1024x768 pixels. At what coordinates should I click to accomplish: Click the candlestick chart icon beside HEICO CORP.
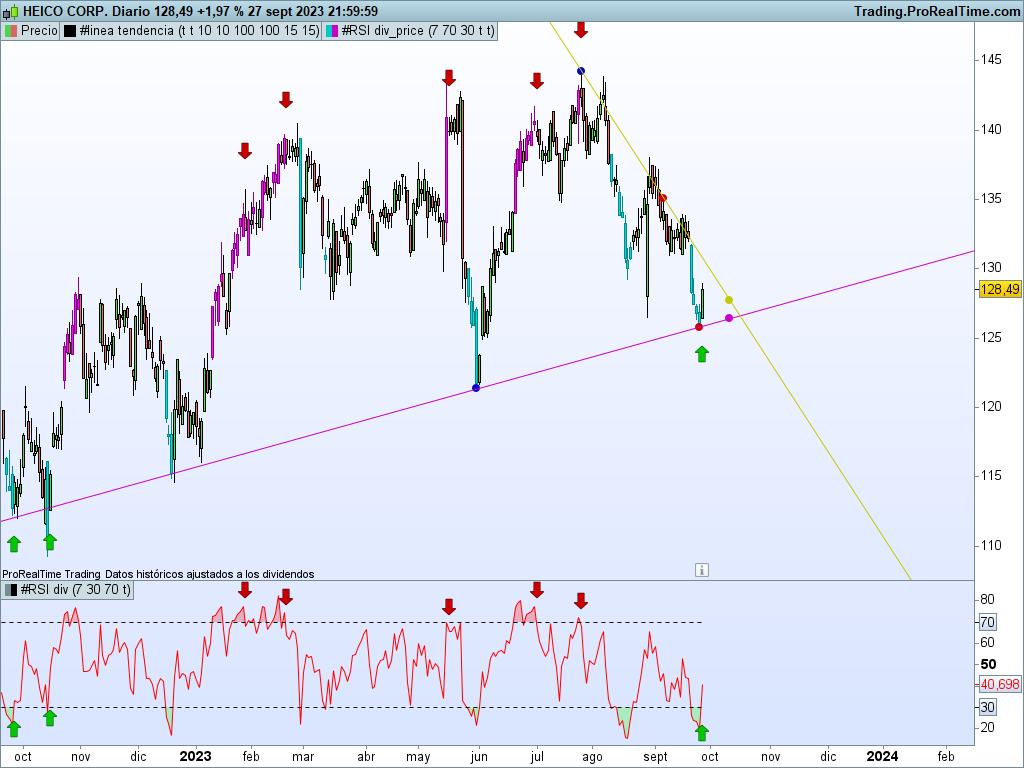11,11
